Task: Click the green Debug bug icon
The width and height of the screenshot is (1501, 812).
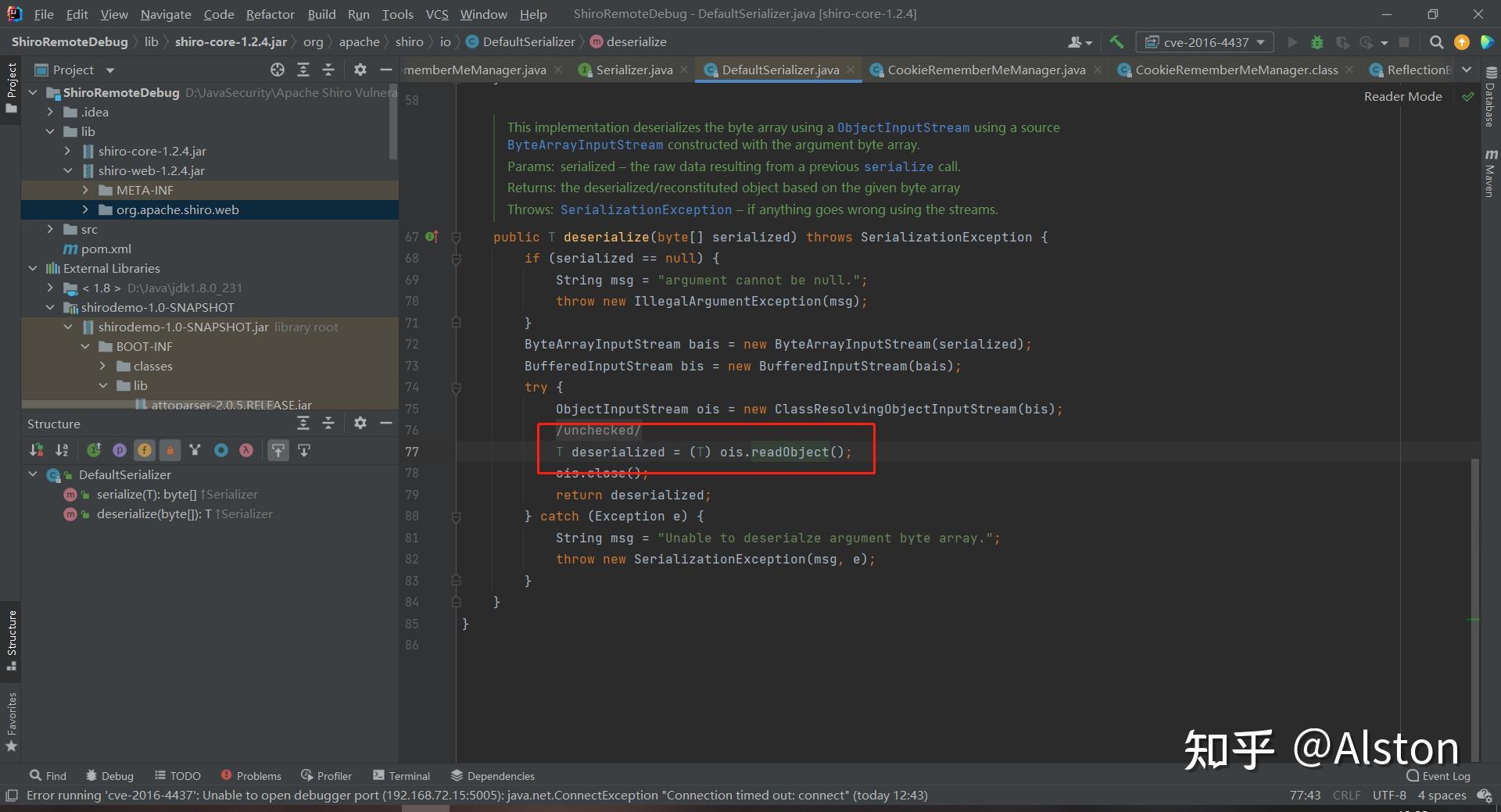Action: pyautogui.click(x=1317, y=42)
